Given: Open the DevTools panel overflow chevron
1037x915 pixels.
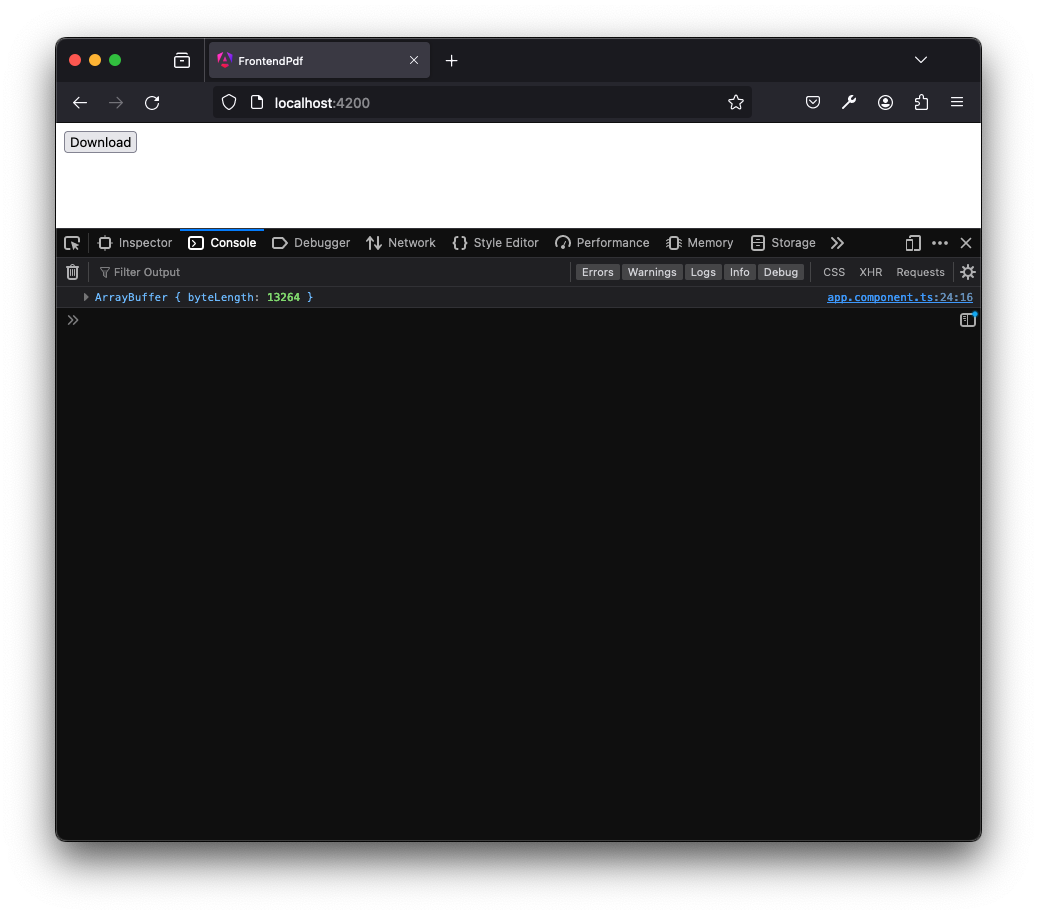Looking at the screenshot, I should (x=837, y=243).
